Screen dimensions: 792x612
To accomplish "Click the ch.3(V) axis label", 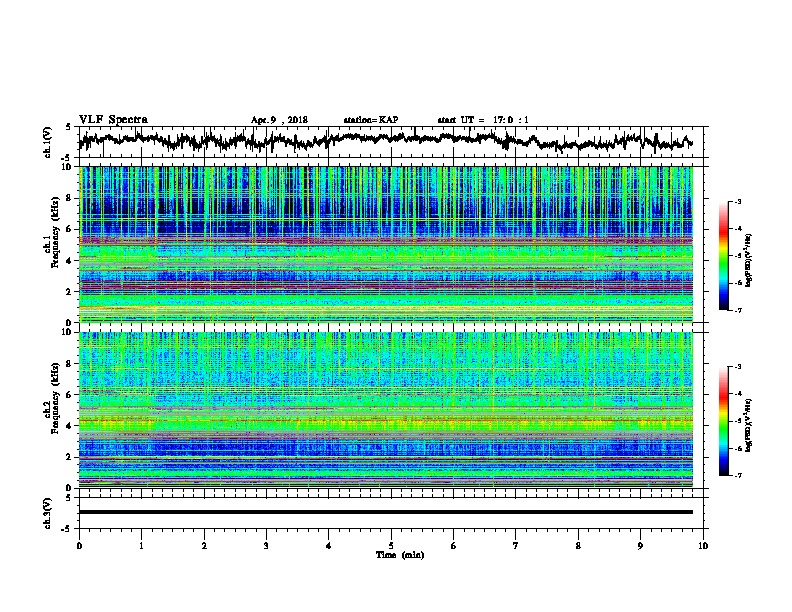I will (48, 513).
